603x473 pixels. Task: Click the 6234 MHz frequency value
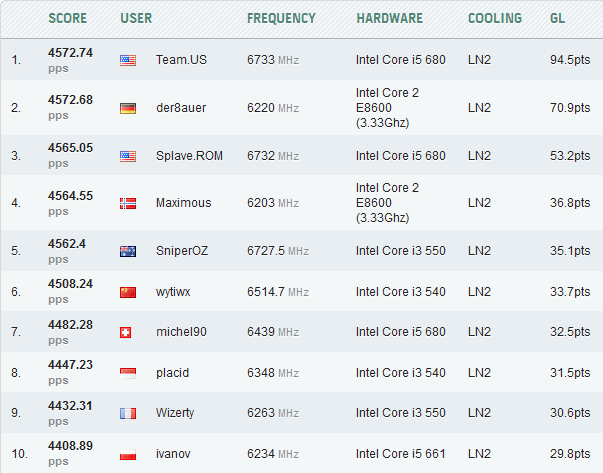[273, 454]
